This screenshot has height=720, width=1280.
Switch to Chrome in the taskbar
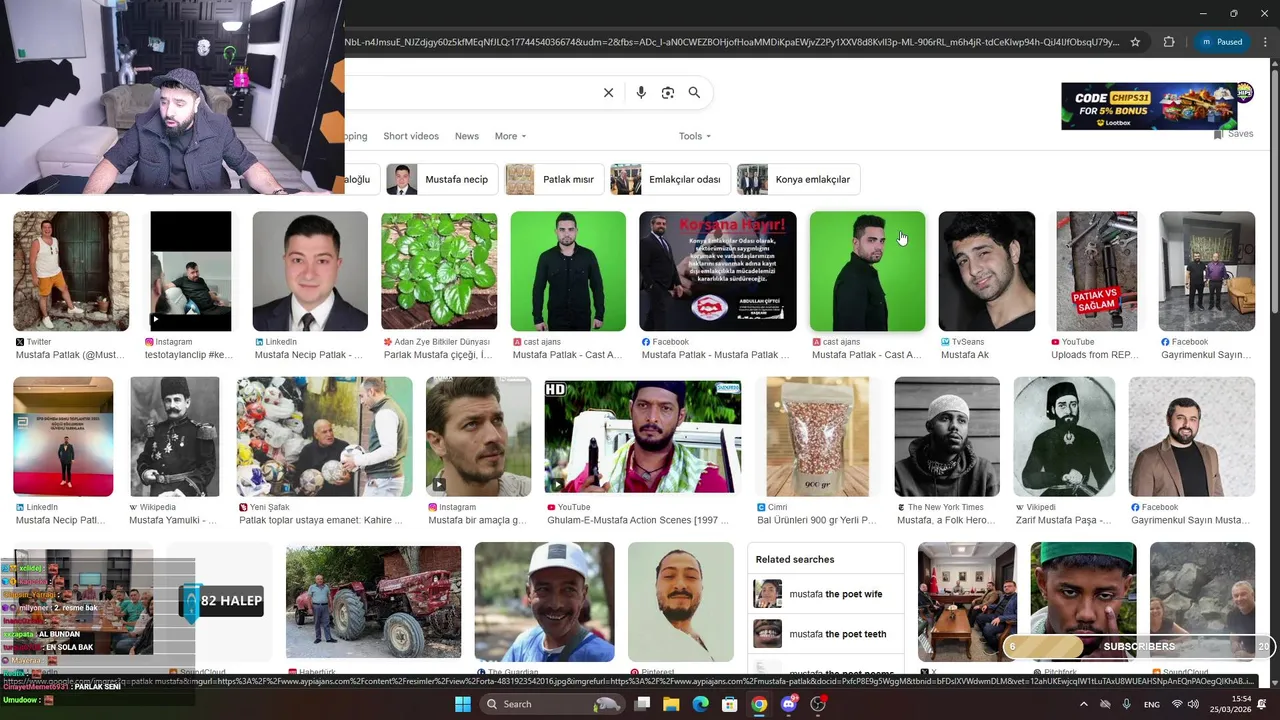tap(759, 704)
